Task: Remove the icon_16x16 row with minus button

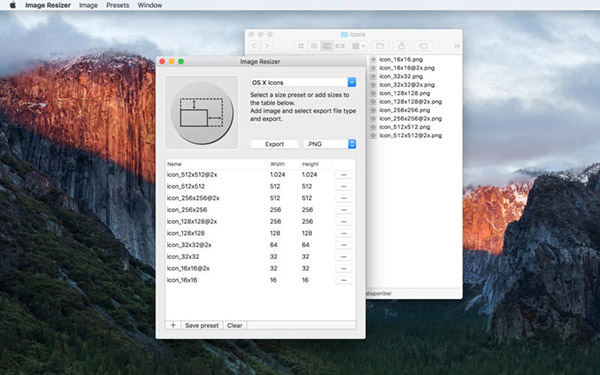Action: click(x=344, y=280)
